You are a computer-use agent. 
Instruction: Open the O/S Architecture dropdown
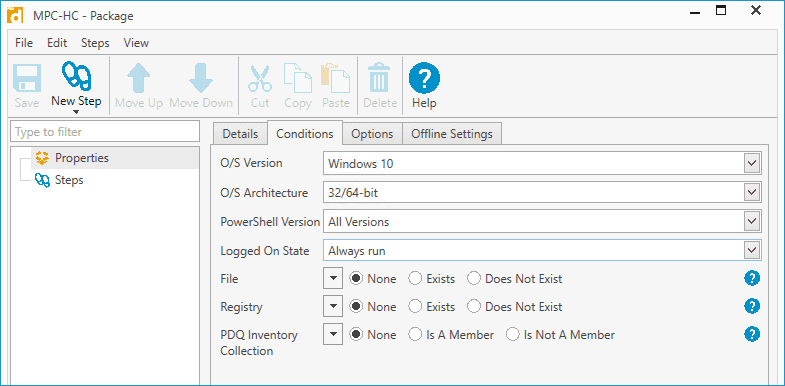click(751, 193)
